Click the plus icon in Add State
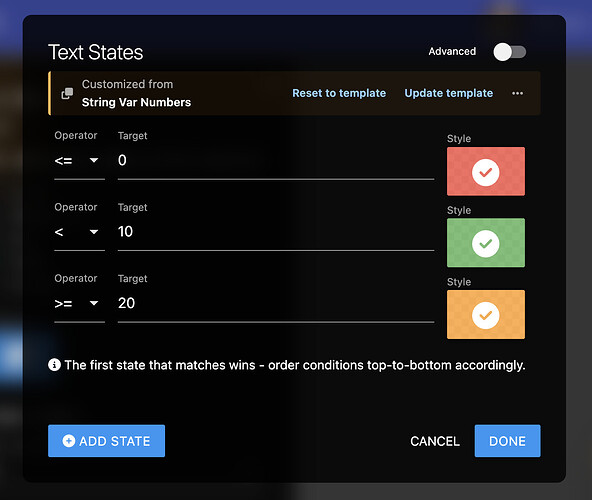 (x=69, y=441)
